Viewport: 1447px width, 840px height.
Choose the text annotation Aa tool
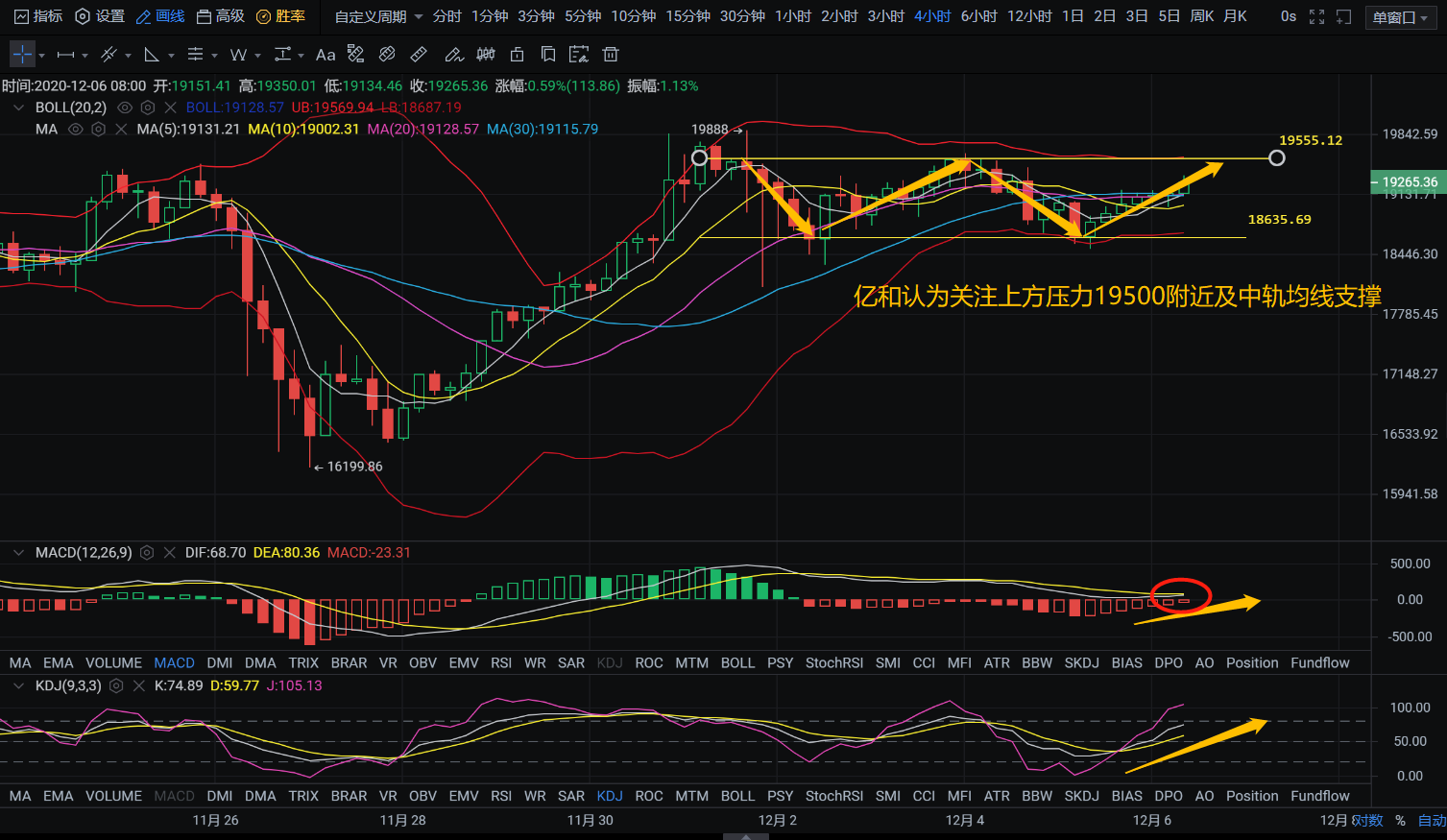[x=326, y=55]
